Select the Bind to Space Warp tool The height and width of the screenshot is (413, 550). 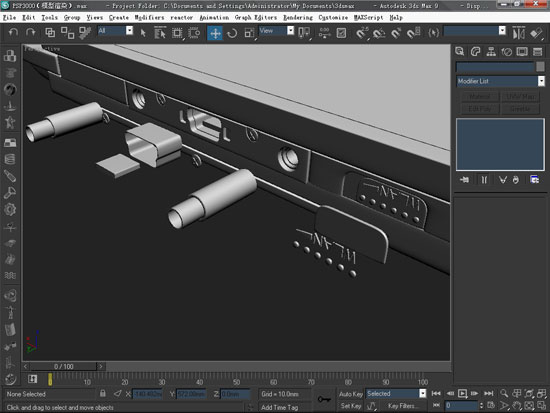pyautogui.click(x=85, y=33)
